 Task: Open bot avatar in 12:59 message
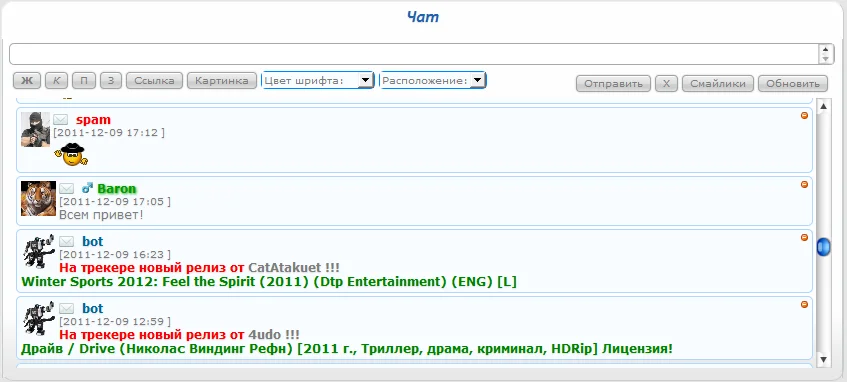coord(39,318)
